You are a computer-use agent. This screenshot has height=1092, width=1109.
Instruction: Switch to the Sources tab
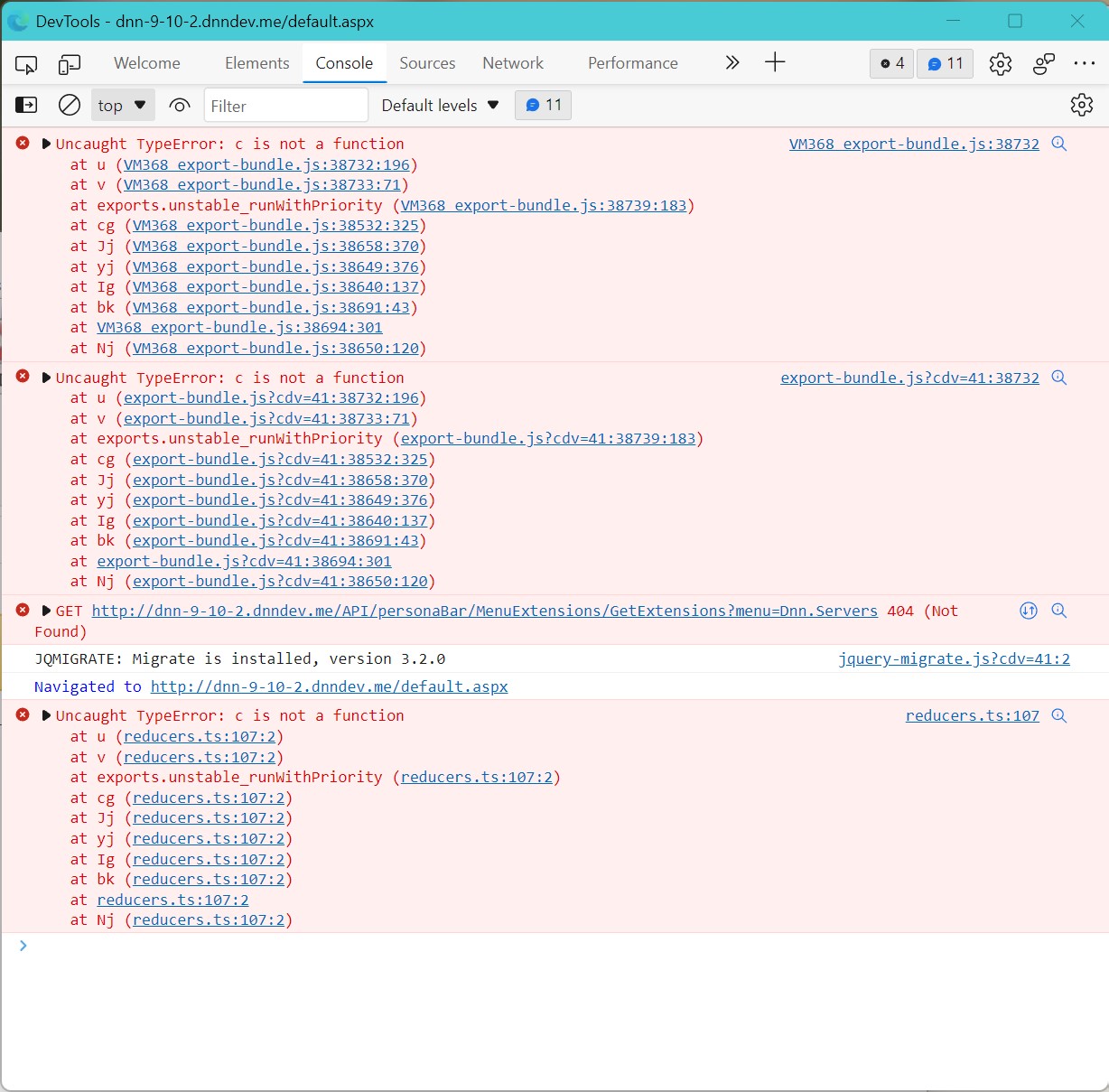coord(427,63)
